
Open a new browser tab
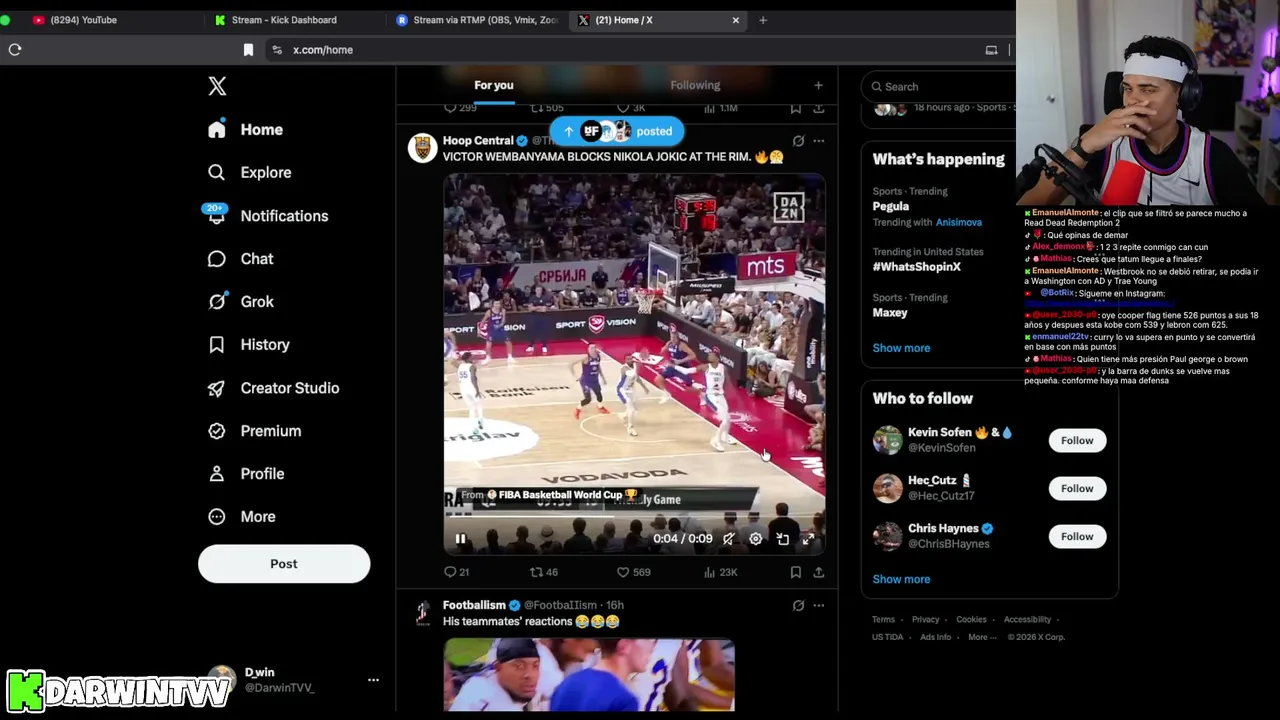(x=763, y=20)
